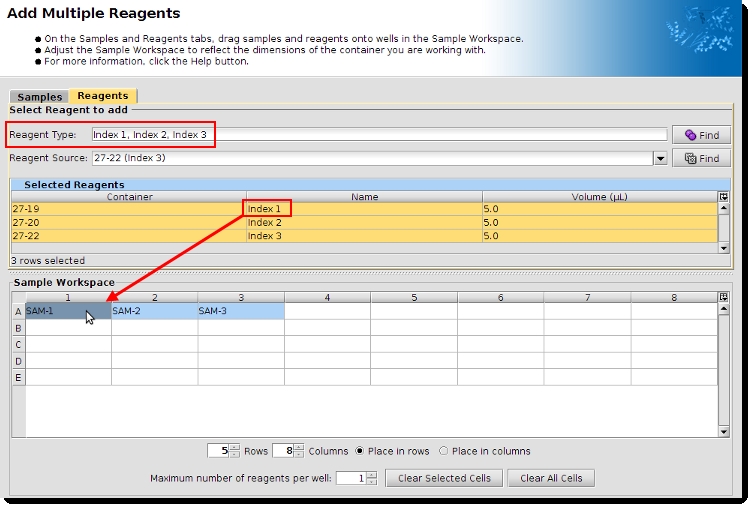
Task: Select the SAM-2 well in row A
Action: pos(154,311)
